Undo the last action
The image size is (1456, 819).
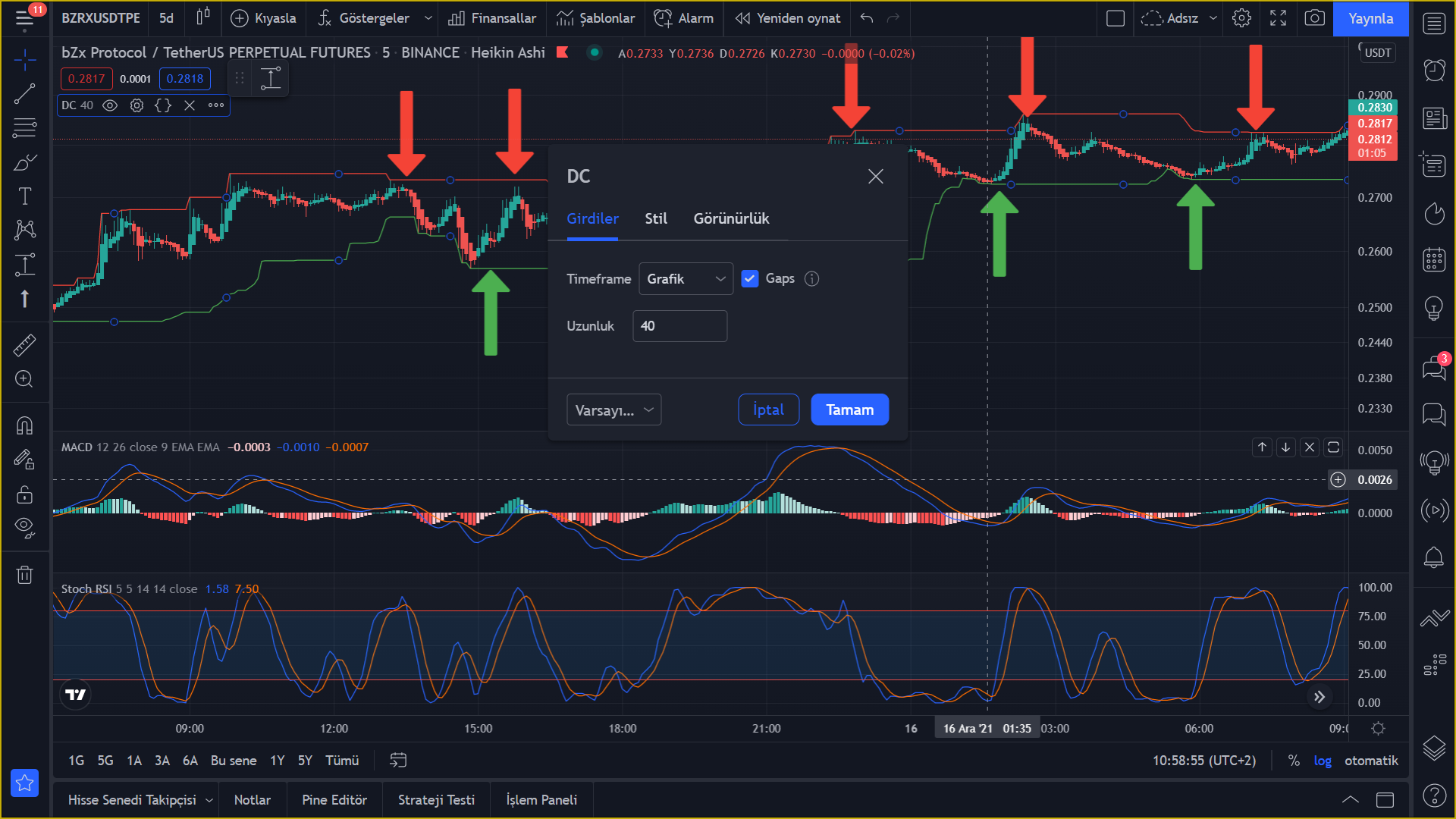(x=867, y=18)
